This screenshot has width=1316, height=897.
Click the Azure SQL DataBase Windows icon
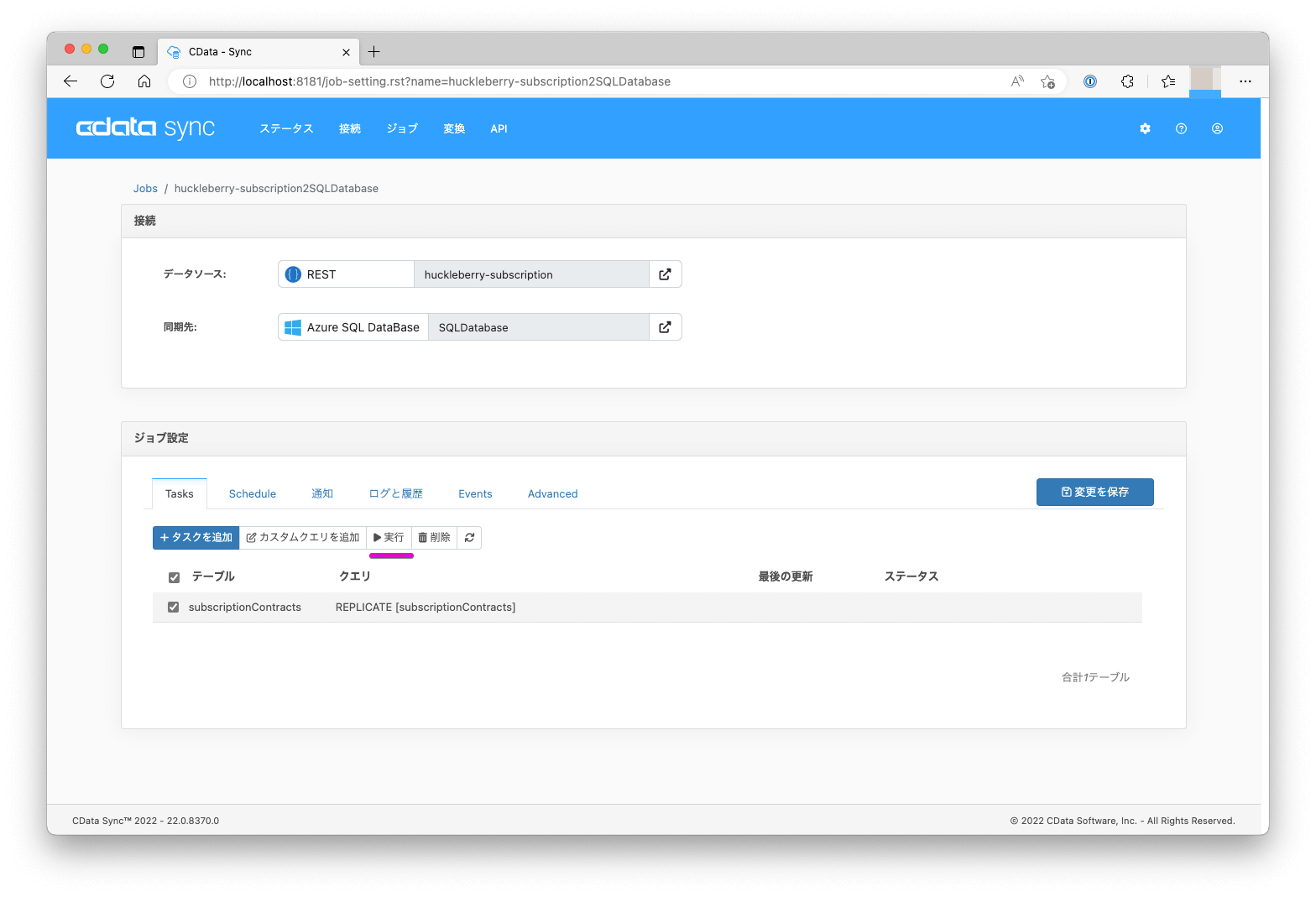[293, 327]
